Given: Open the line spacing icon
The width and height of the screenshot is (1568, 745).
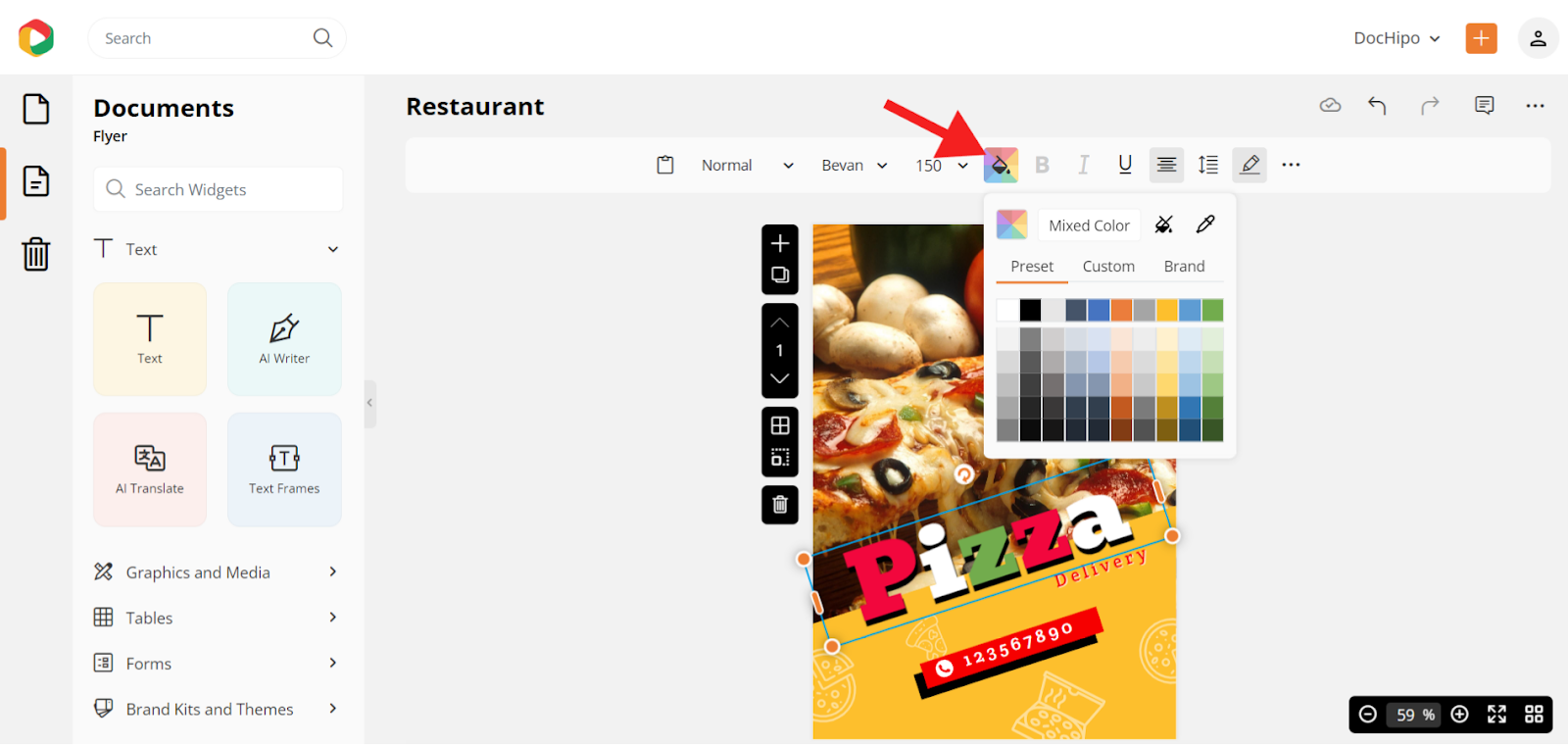Looking at the screenshot, I should click(x=1208, y=165).
